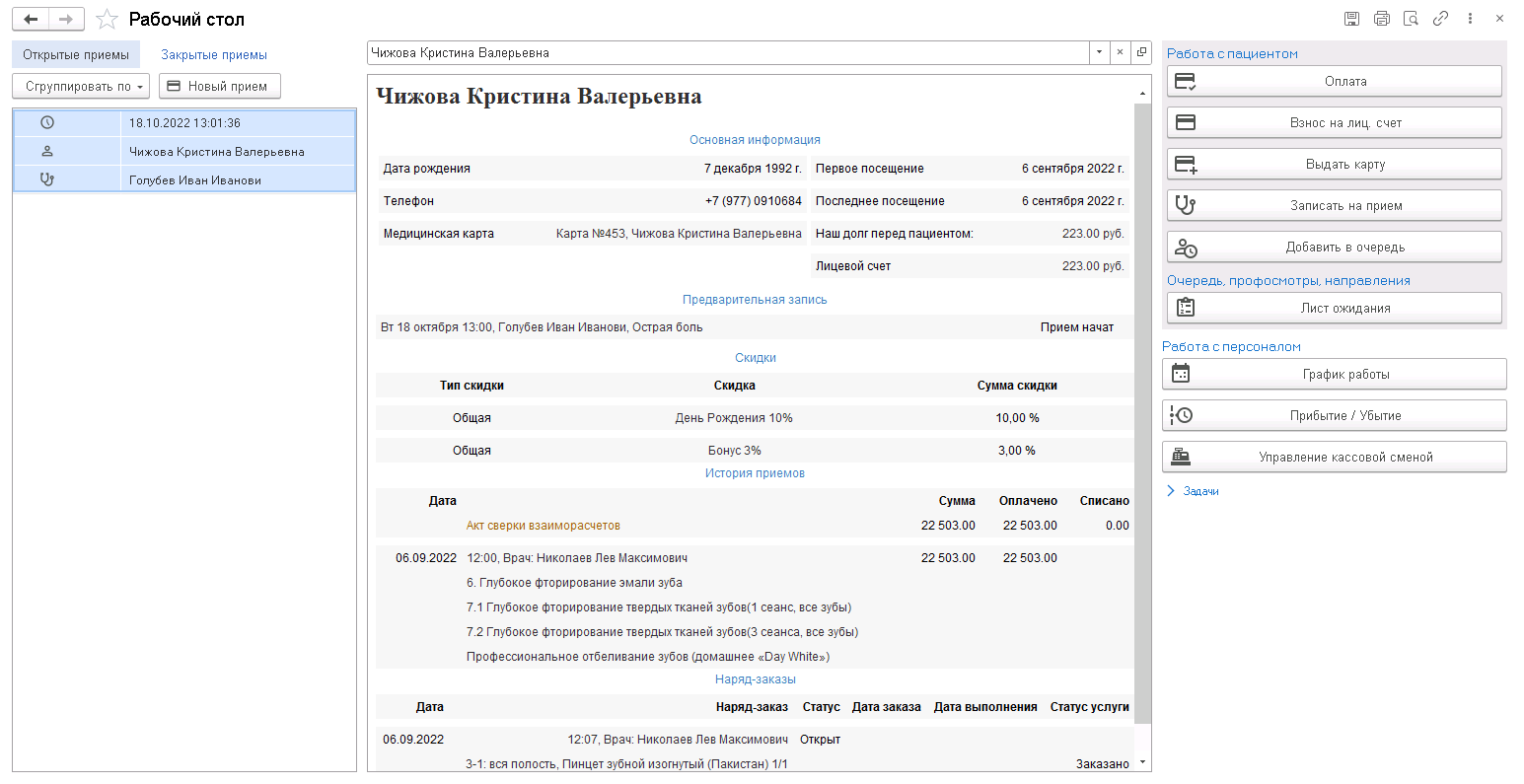
Task: Switch to Открытые приемы tab
Action: [76, 55]
